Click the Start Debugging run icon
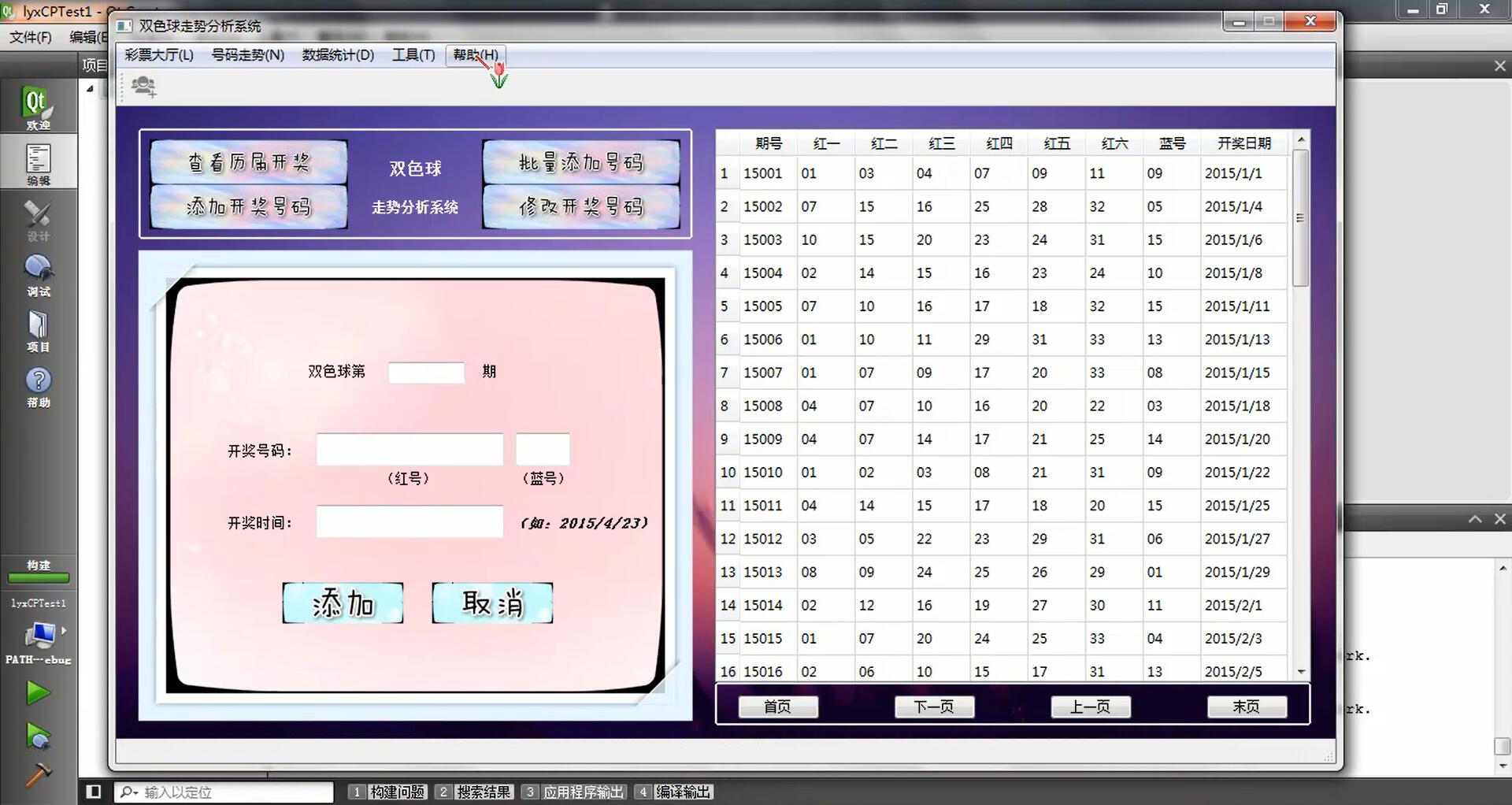Screen dimensions: 1512x805 click(x=37, y=736)
